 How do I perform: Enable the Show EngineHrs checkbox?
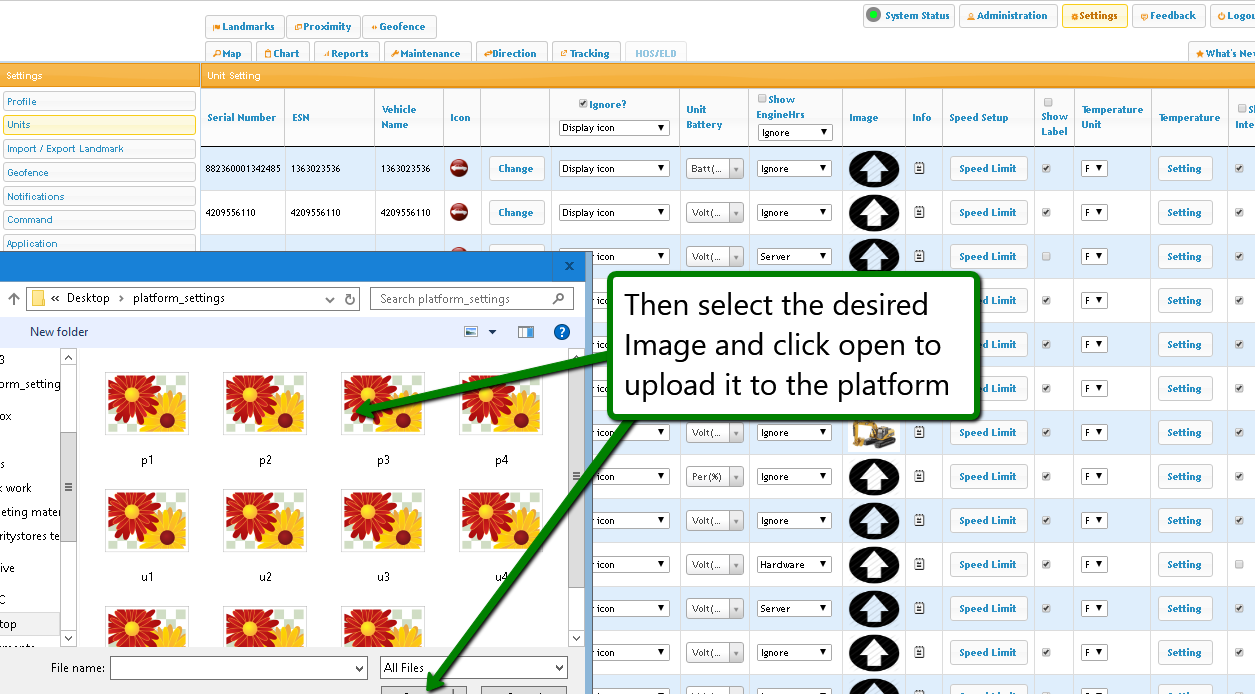click(x=762, y=99)
